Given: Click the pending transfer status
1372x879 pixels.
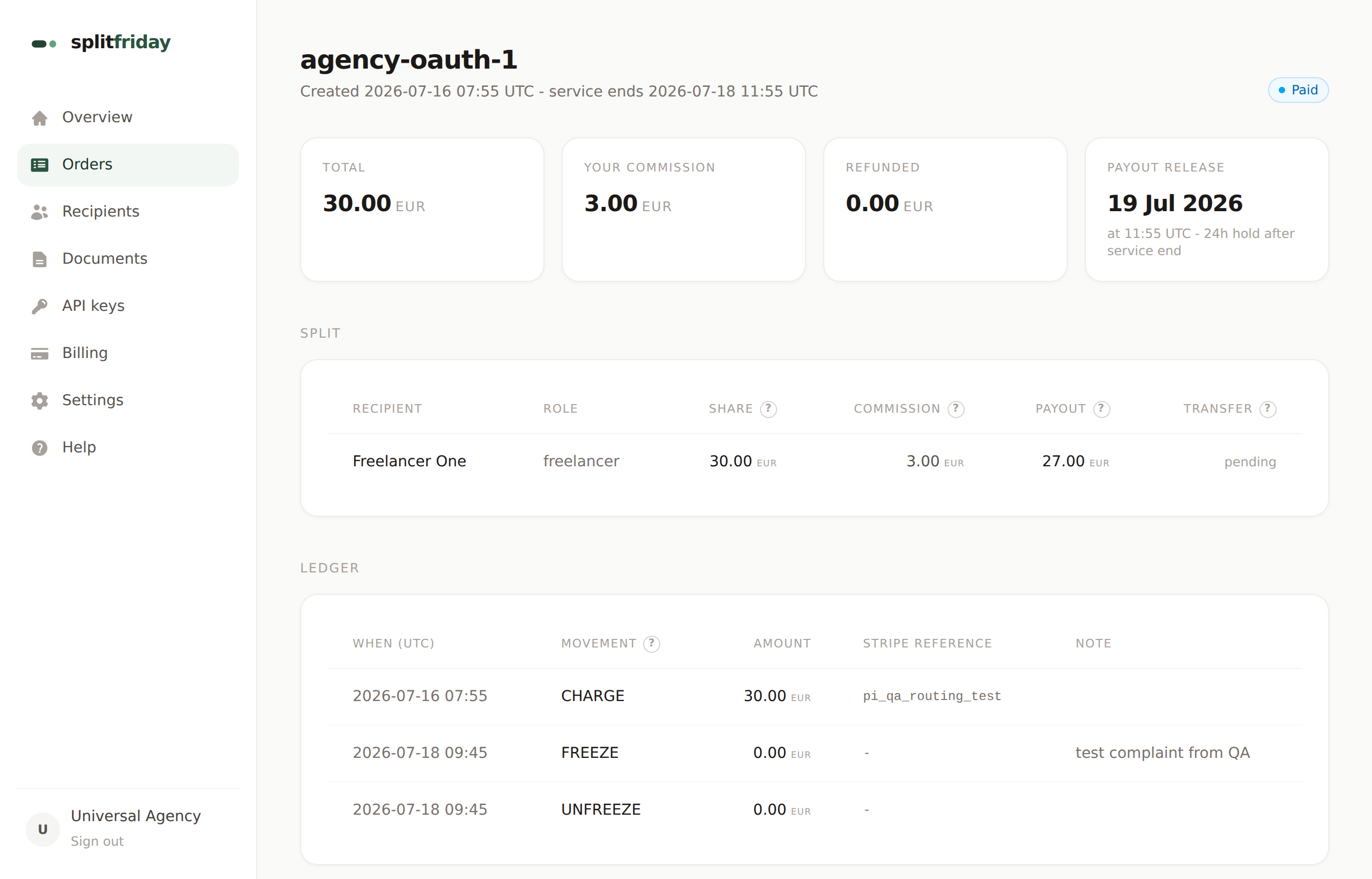Looking at the screenshot, I should (x=1250, y=462).
